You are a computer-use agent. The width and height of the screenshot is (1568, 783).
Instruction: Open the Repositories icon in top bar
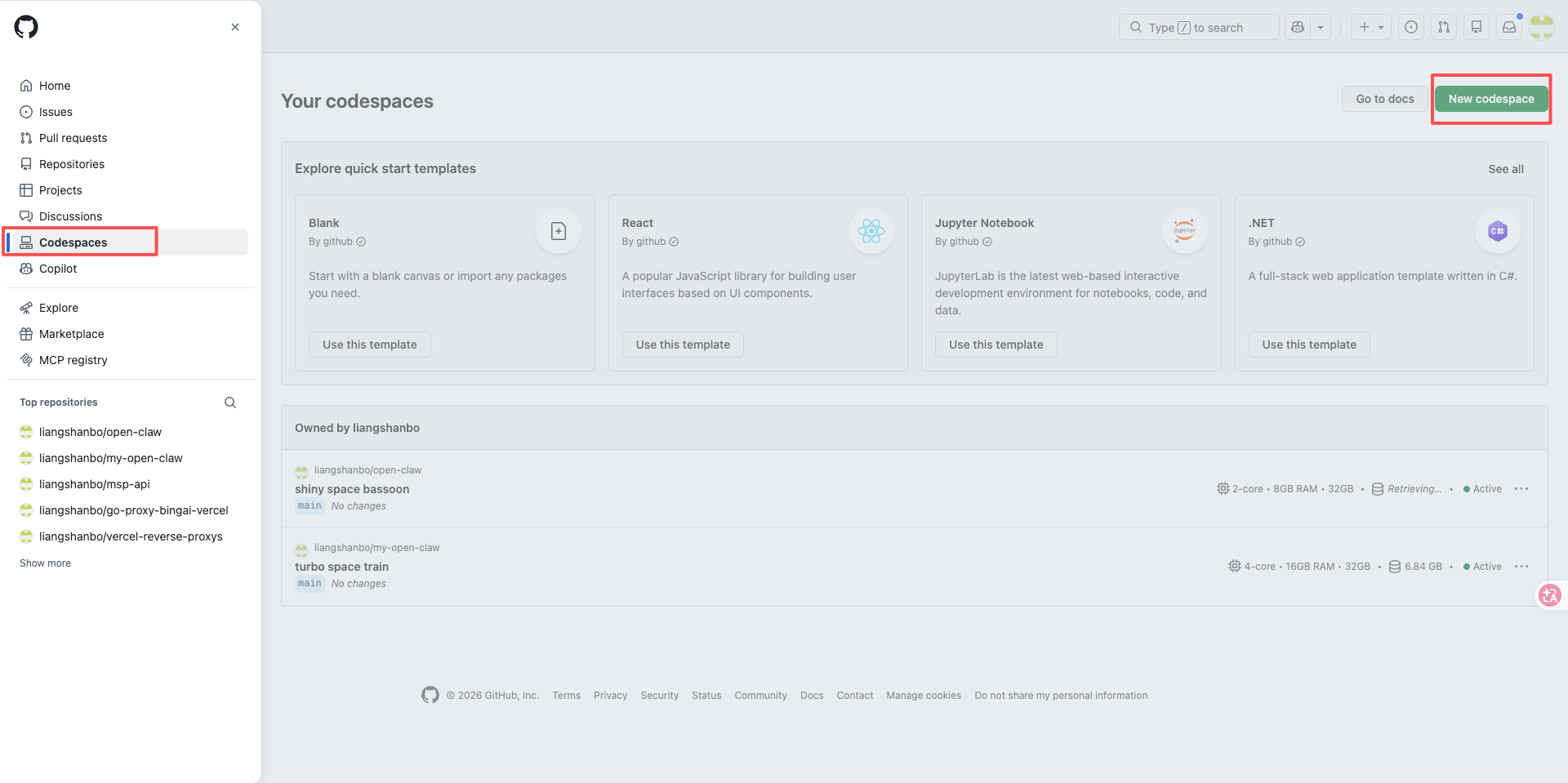pos(1477,27)
